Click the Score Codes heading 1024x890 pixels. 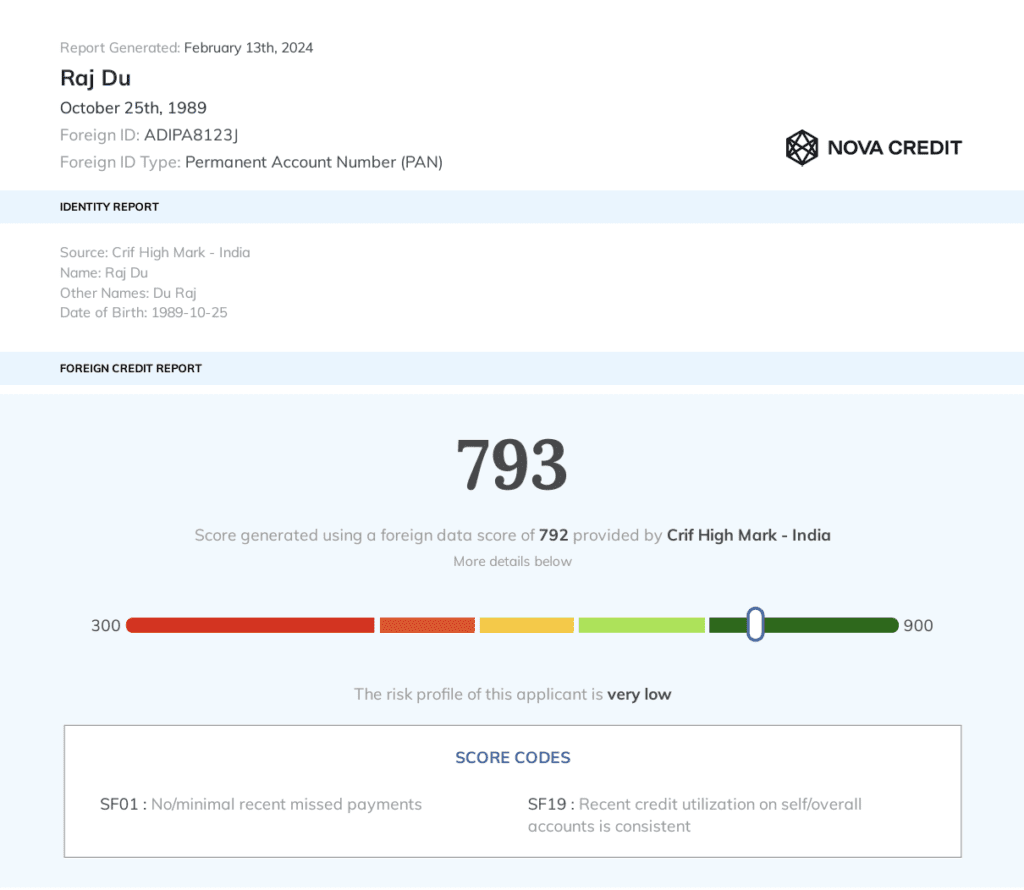point(512,757)
